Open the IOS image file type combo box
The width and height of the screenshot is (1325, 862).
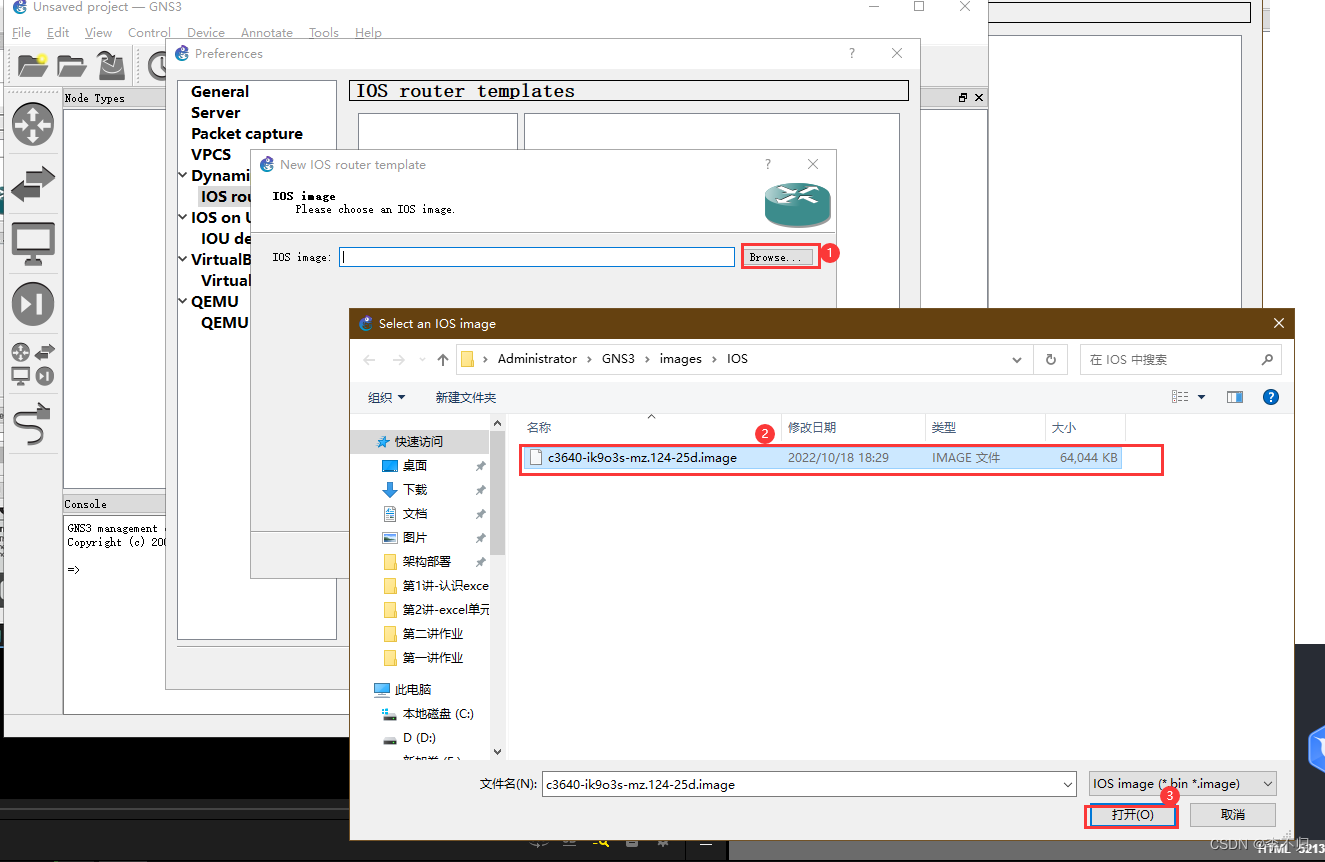tap(1183, 783)
